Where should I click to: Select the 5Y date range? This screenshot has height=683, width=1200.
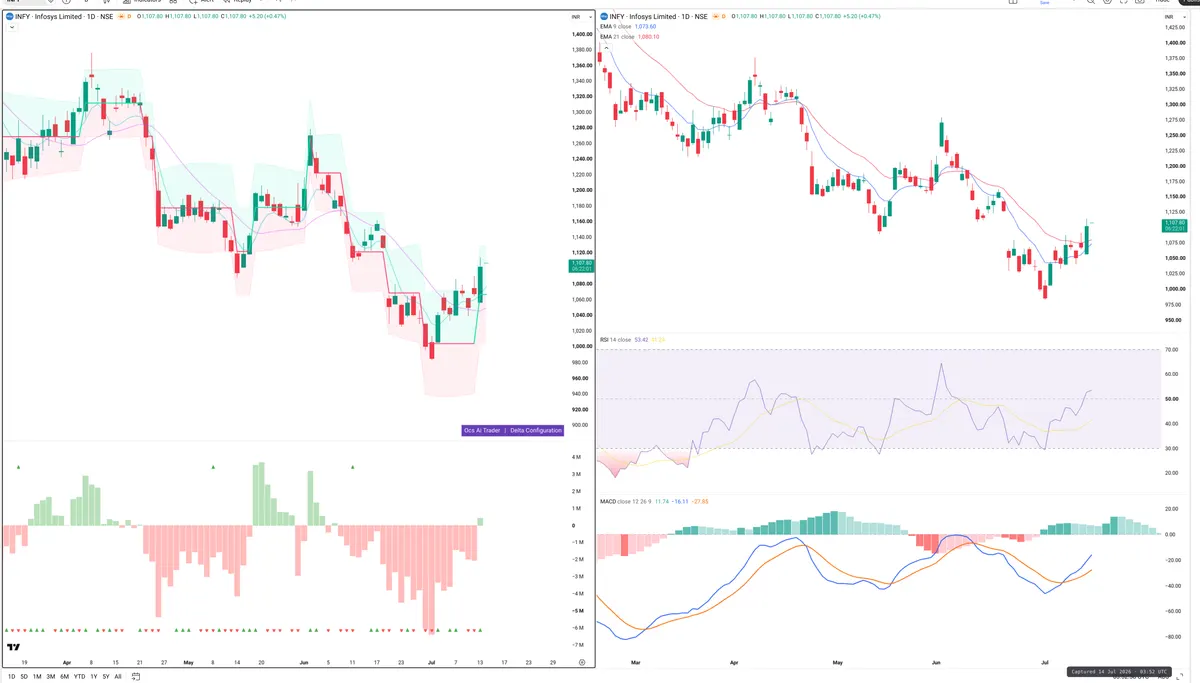[x=106, y=676]
